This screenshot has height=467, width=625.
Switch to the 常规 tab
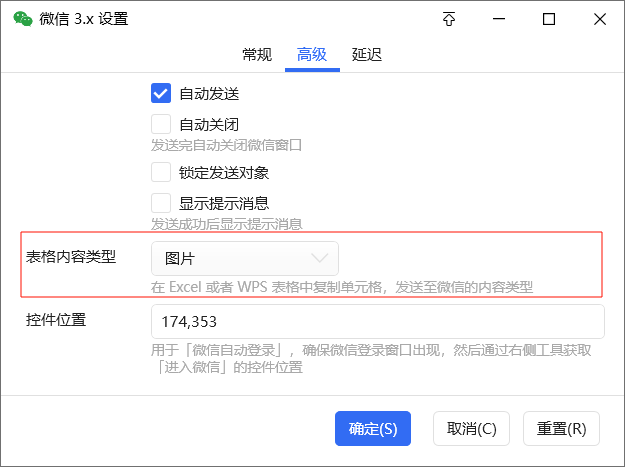(x=257, y=55)
